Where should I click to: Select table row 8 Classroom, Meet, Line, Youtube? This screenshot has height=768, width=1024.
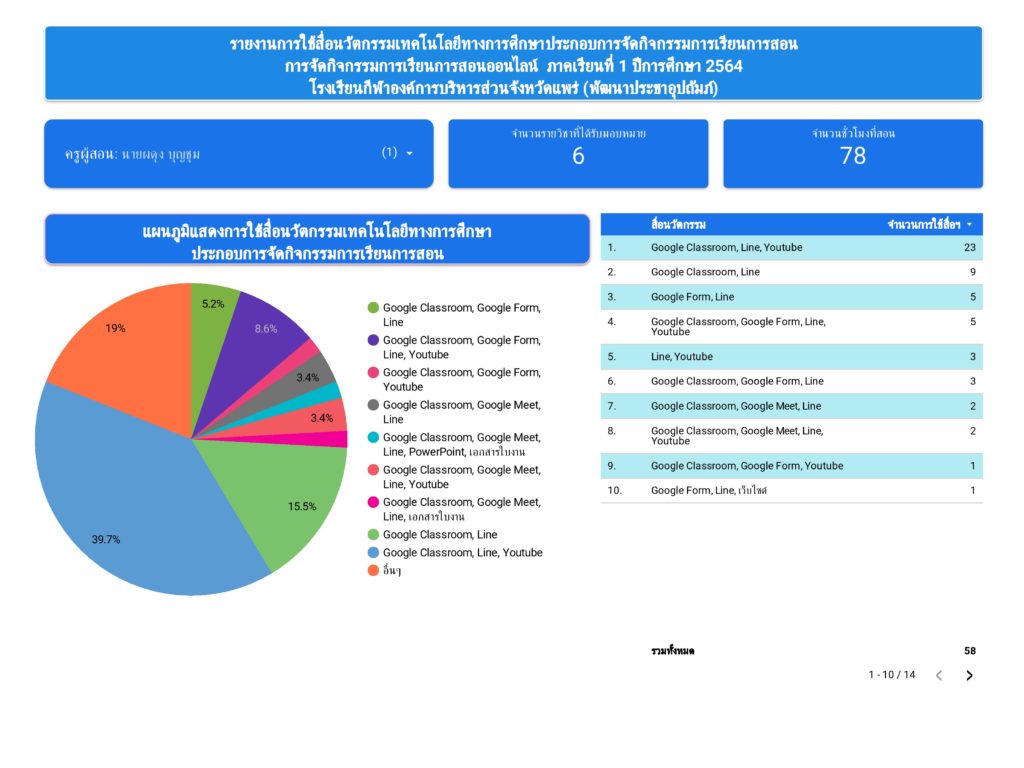(792, 436)
